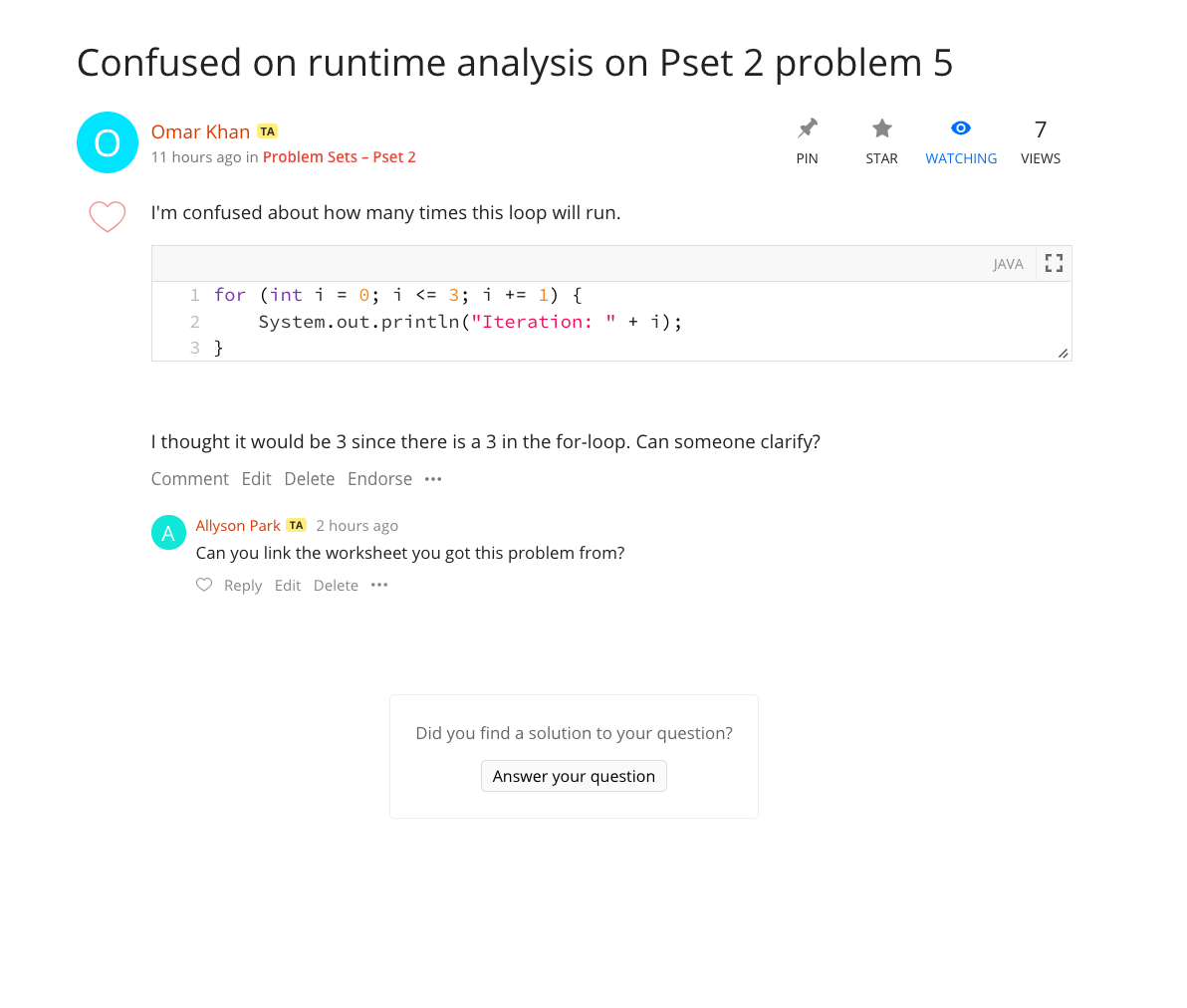Toggle the Watching eye icon
Viewport: 1187px width, 1008px height.
[x=961, y=128]
